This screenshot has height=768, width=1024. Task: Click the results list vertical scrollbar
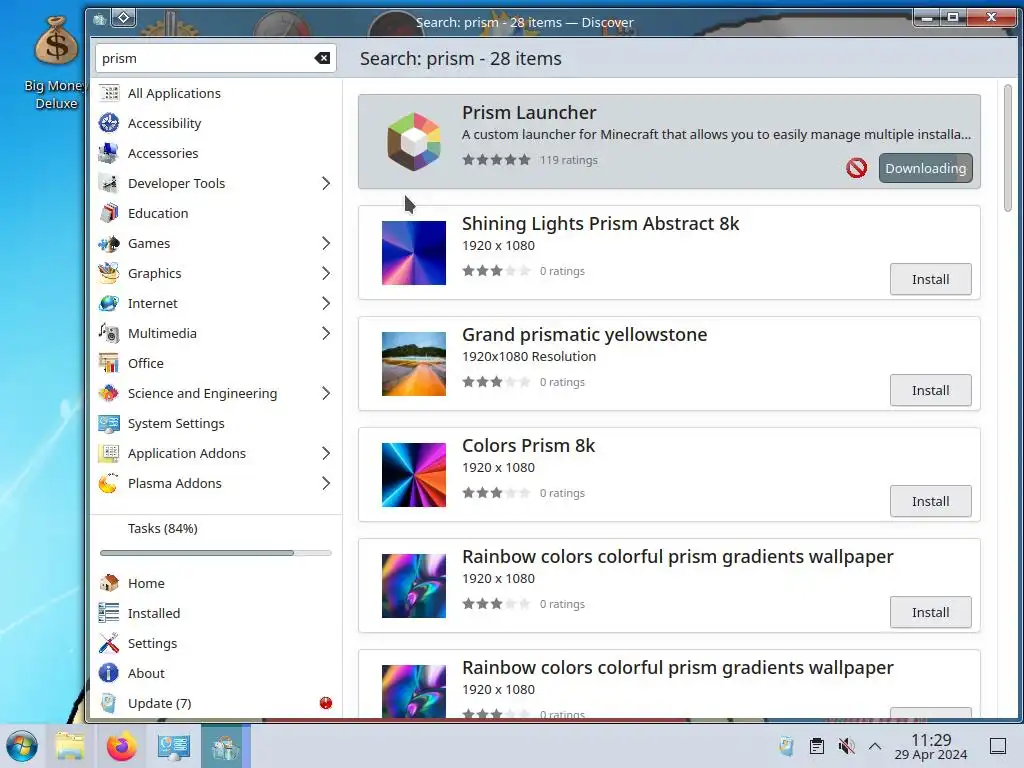[1008, 148]
